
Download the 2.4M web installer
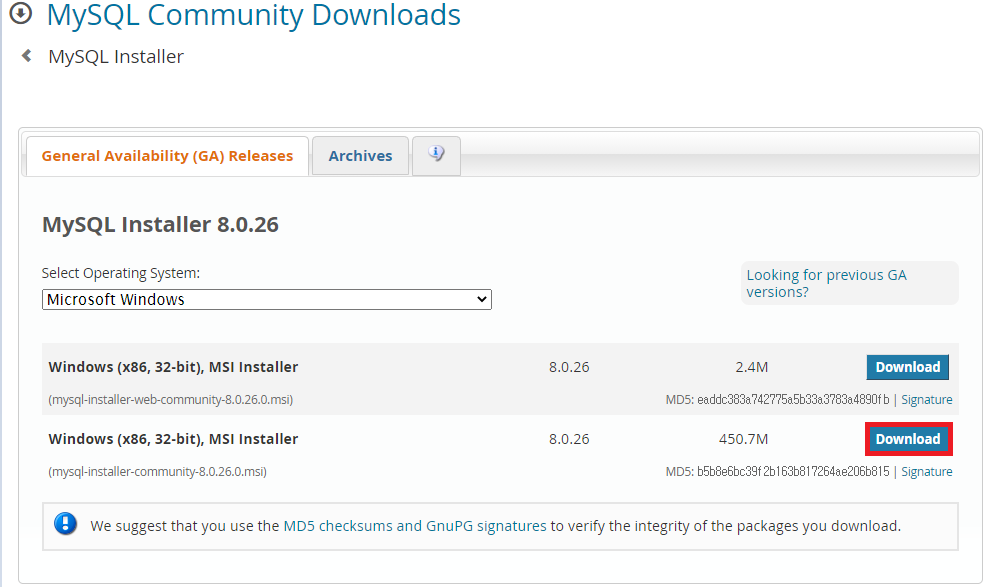click(908, 367)
